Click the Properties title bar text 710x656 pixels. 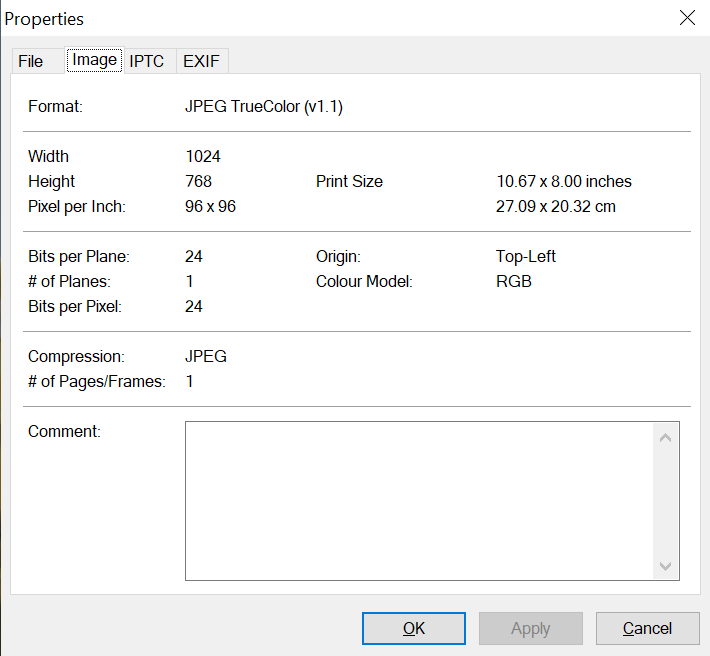[45, 19]
